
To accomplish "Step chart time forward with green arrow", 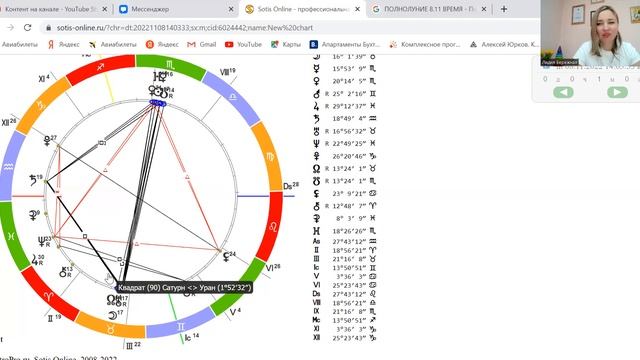I will coord(617,92).
